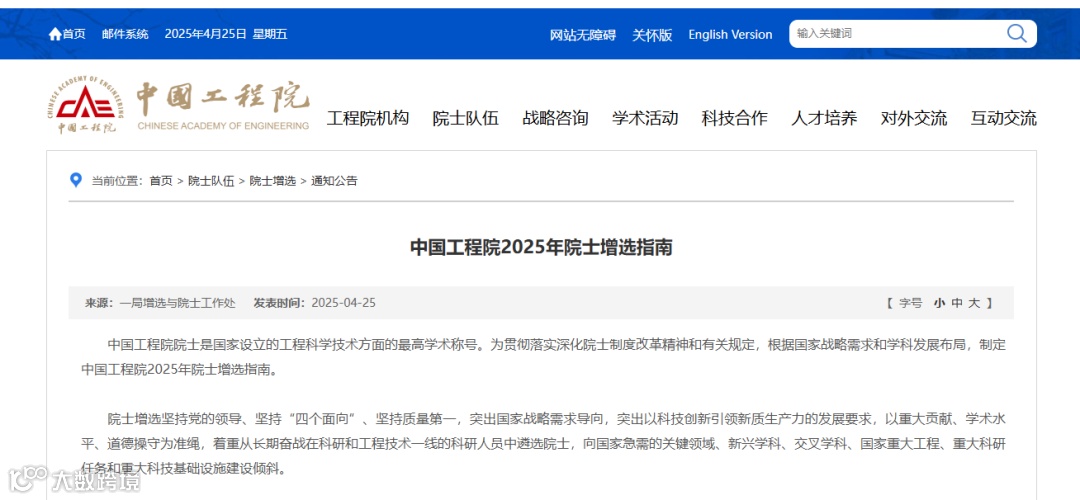Click the CAE logo emblem
Viewport: 1080px width, 500px height.
point(86,105)
